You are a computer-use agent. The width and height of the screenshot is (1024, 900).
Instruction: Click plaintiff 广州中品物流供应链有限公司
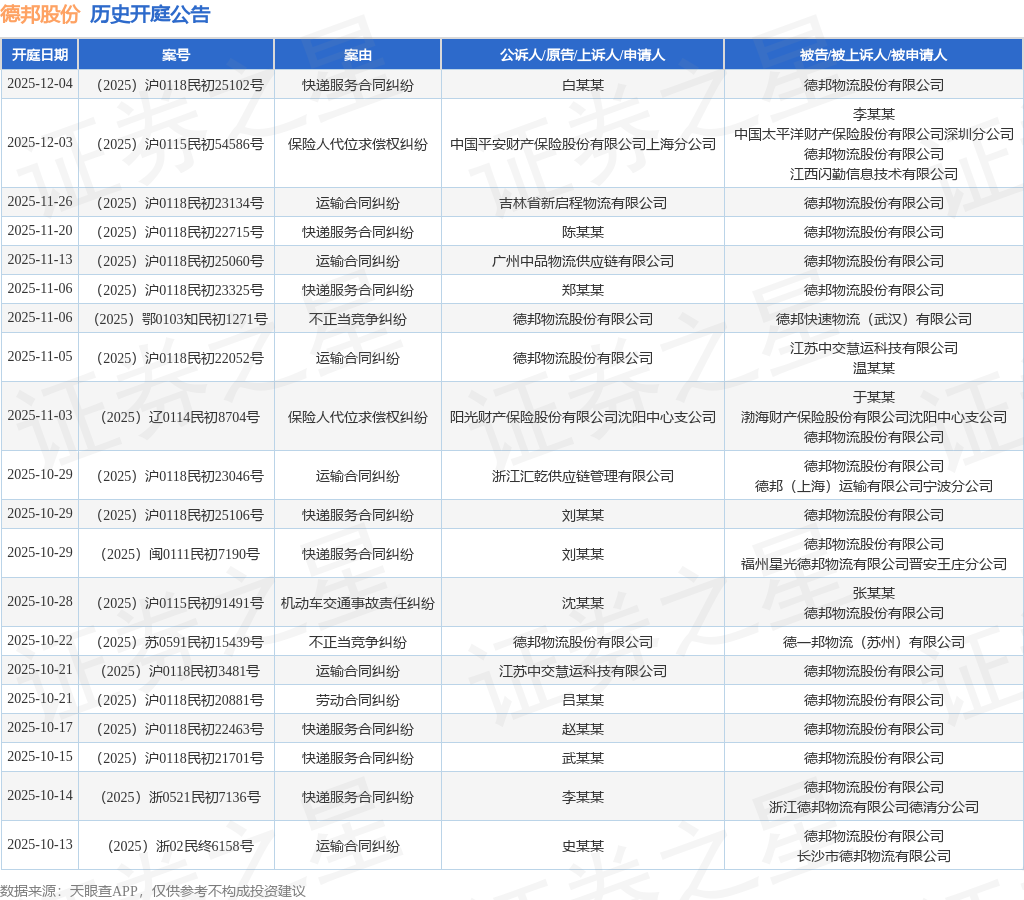pos(583,261)
